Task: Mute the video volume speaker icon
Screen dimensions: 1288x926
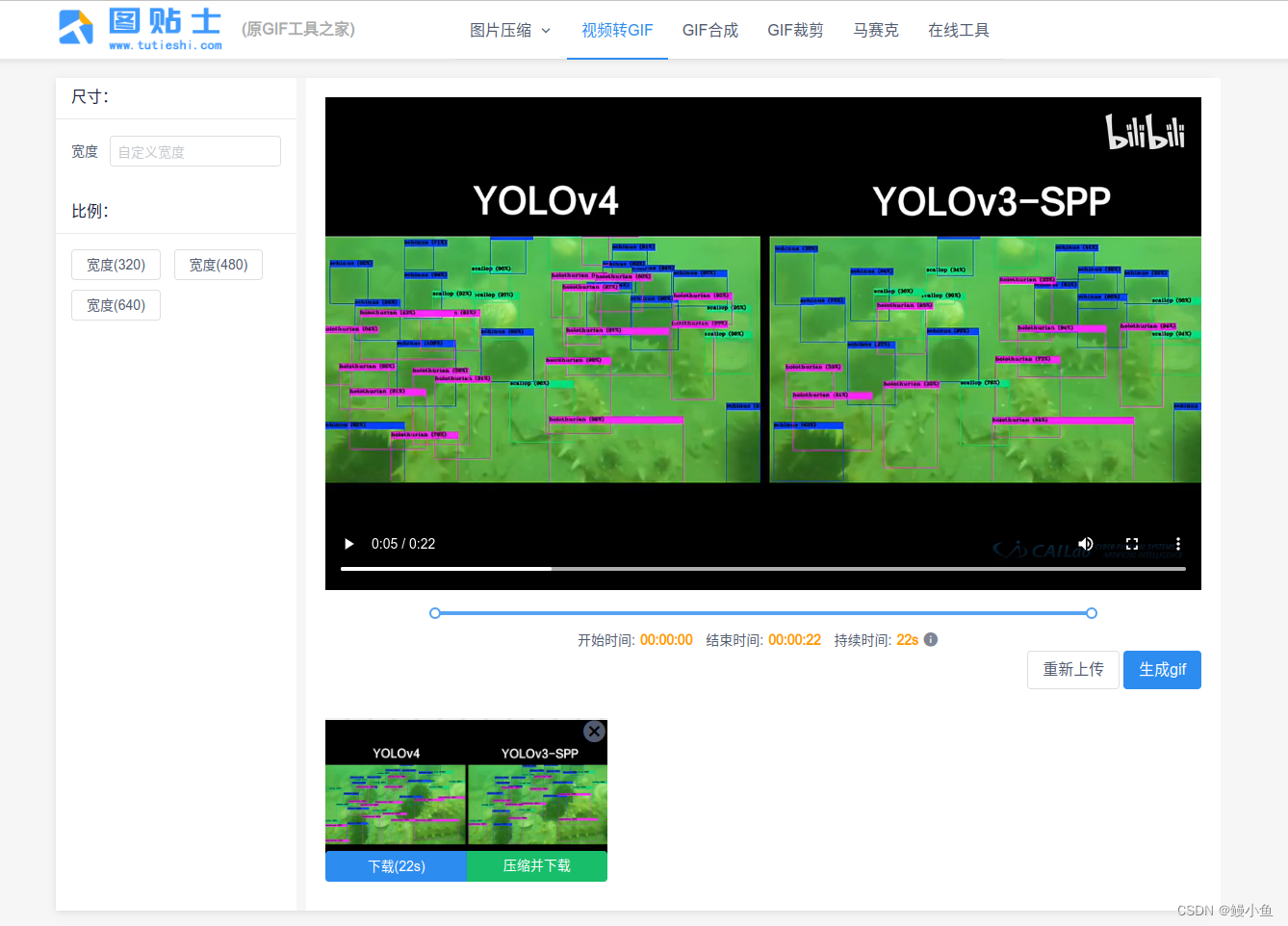Action: pyautogui.click(x=1086, y=544)
